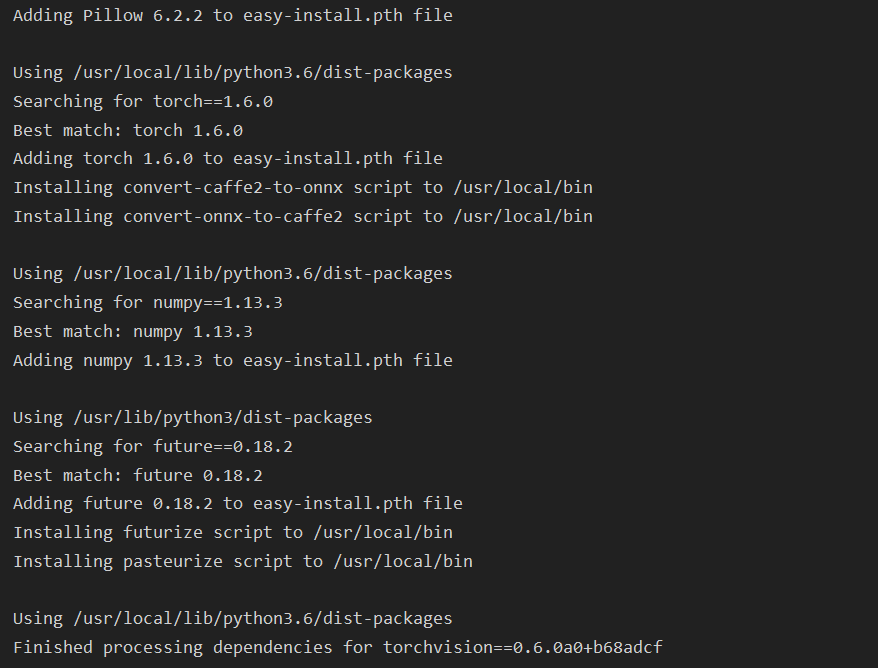Click the "Best match: torch 1.6.0" line
Viewport: 878px width, 668px height.
pos(127,130)
